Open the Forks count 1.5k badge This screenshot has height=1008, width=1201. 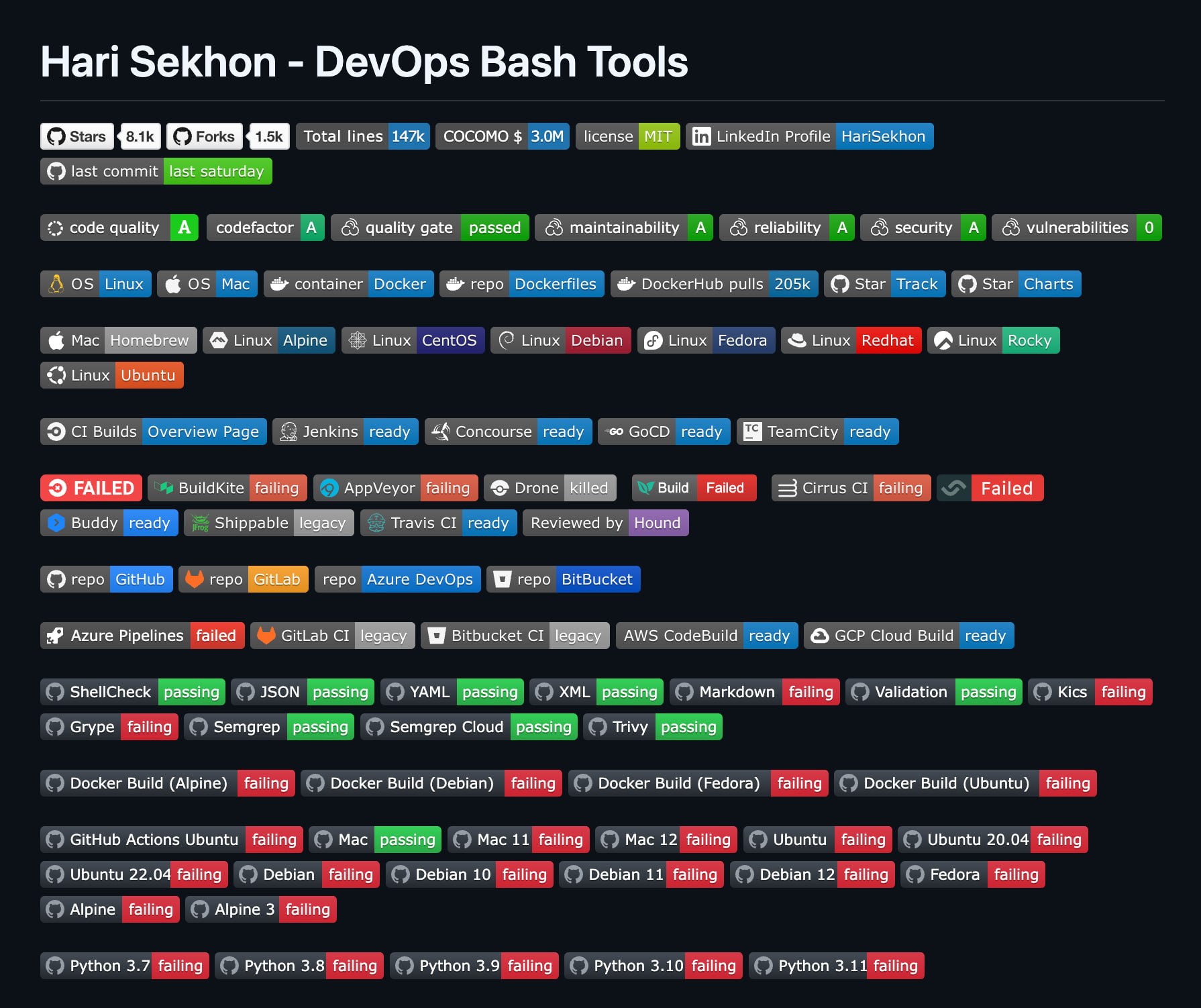(269, 137)
